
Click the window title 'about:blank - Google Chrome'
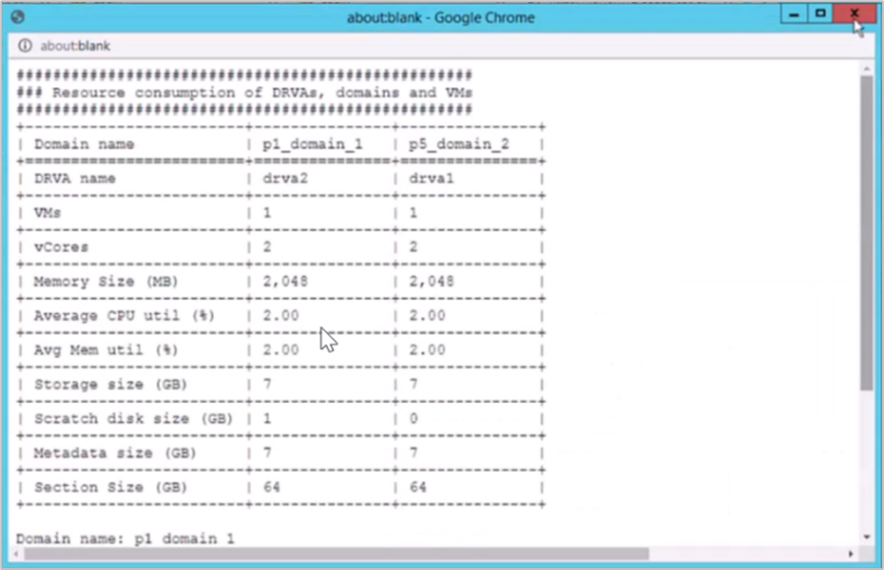440,18
